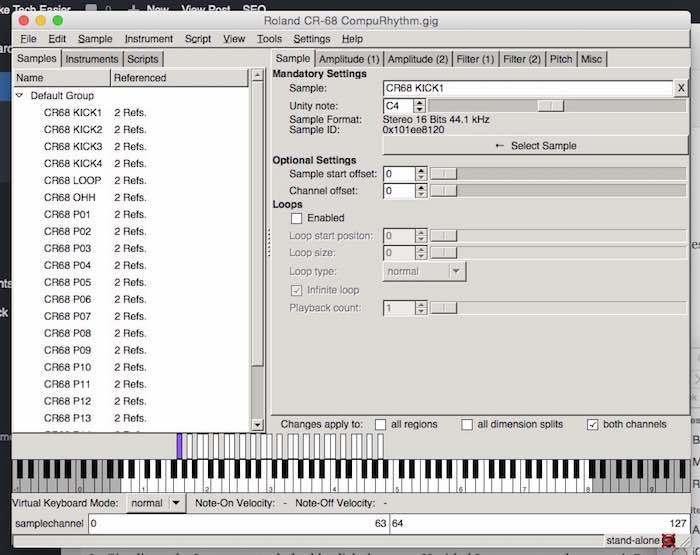The image size is (700, 555).
Task: Click the Sample start offset slider
Action: (558, 174)
